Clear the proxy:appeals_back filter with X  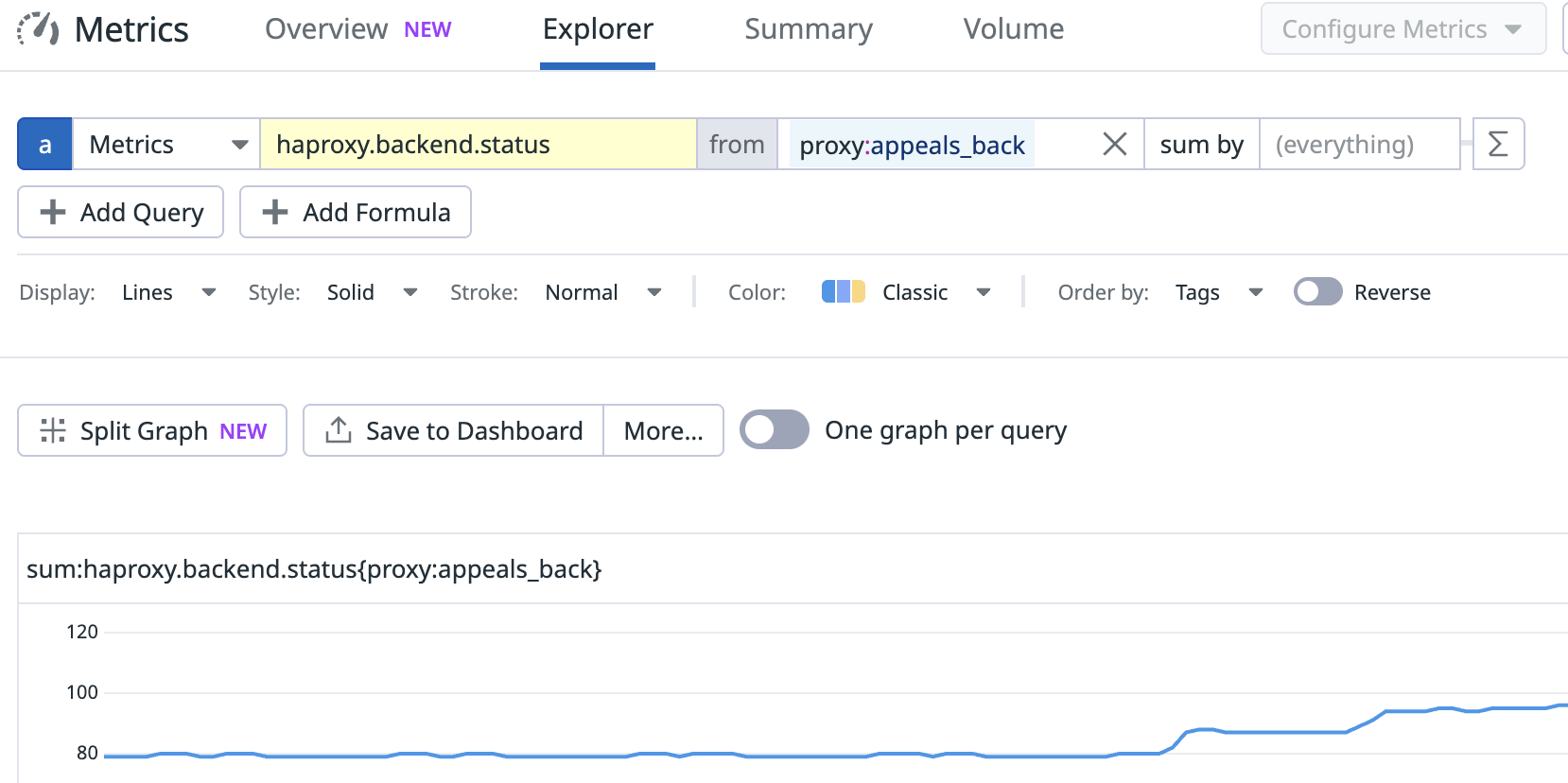click(x=1115, y=145)
